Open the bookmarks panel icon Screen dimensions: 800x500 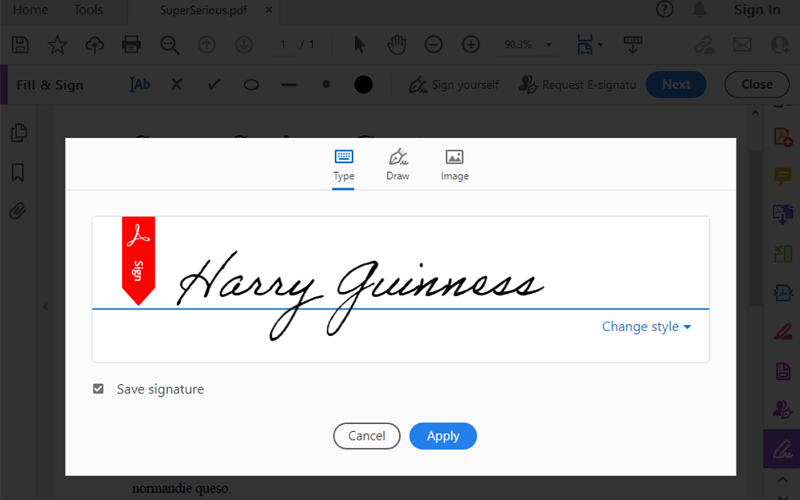(18, 172)
